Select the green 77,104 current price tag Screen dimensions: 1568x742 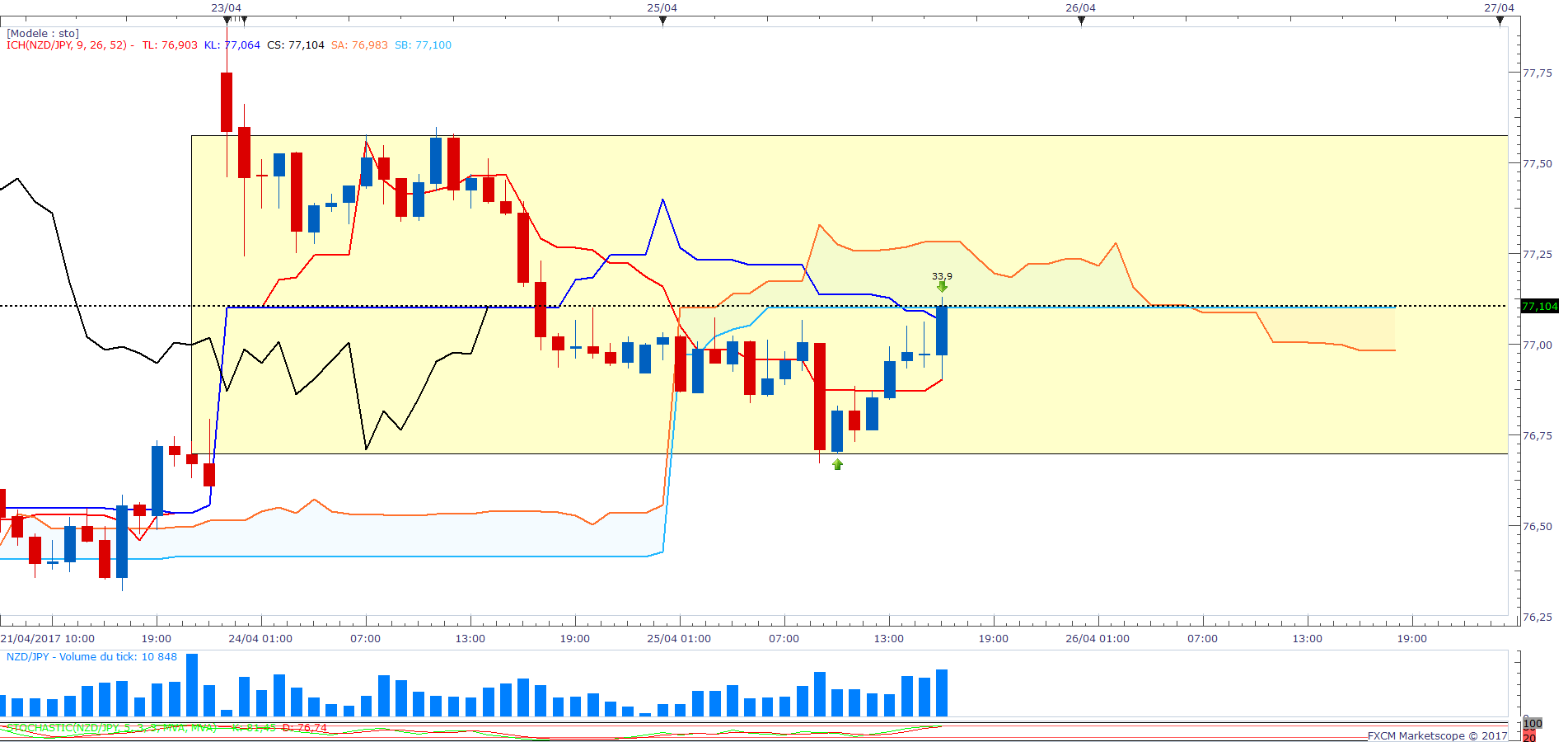(1539, 307)
